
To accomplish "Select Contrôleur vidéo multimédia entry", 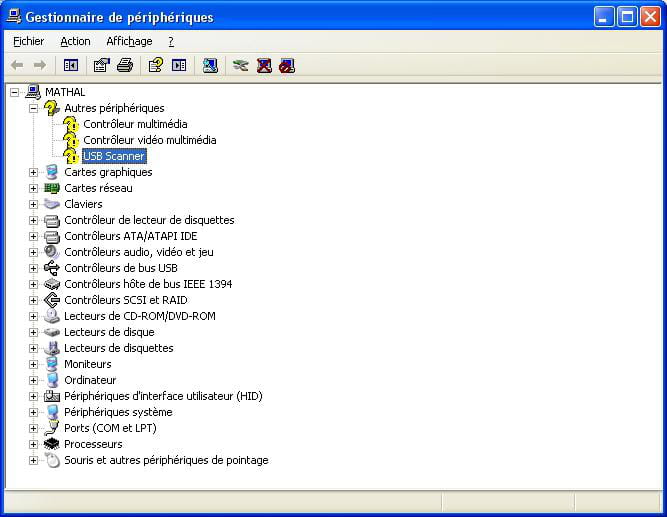I will tap(149, 140).
